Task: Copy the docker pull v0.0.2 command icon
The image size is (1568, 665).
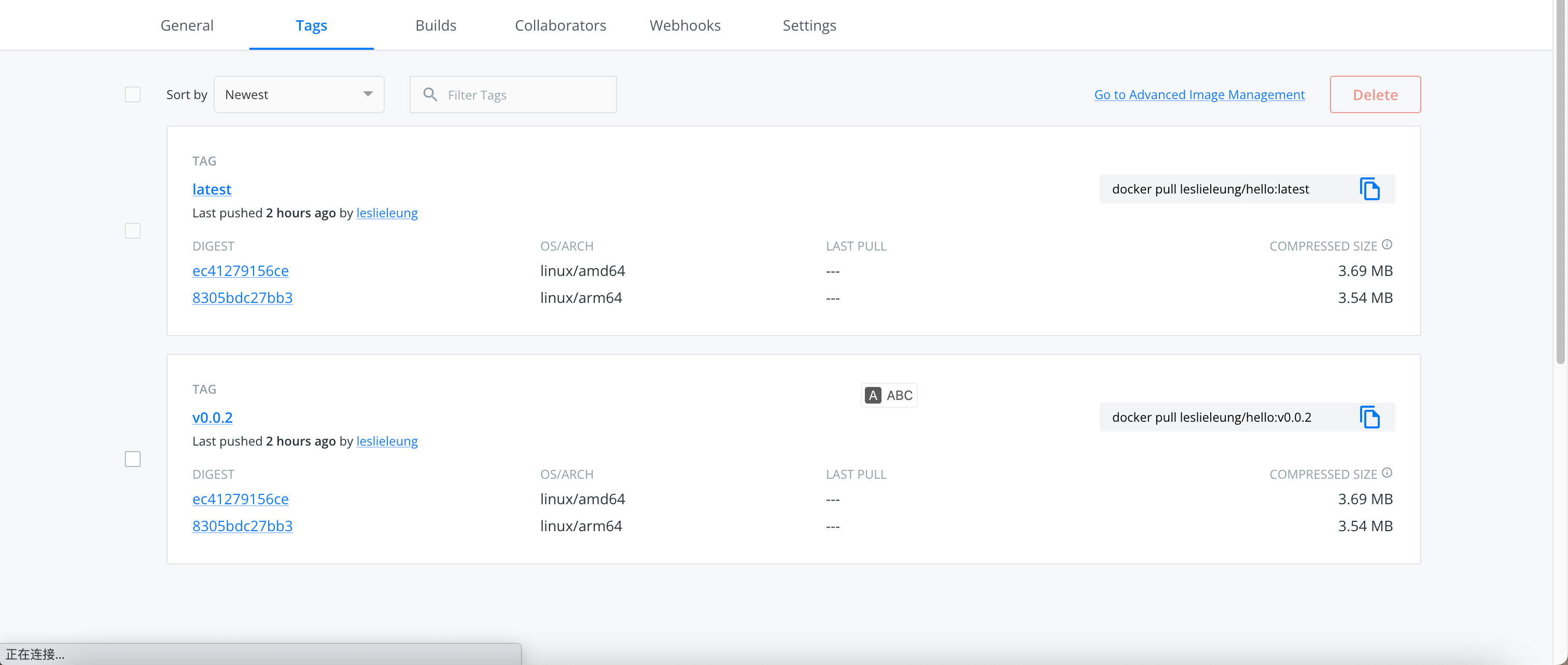Action: pyautogui.click(x=1369, y=418)
